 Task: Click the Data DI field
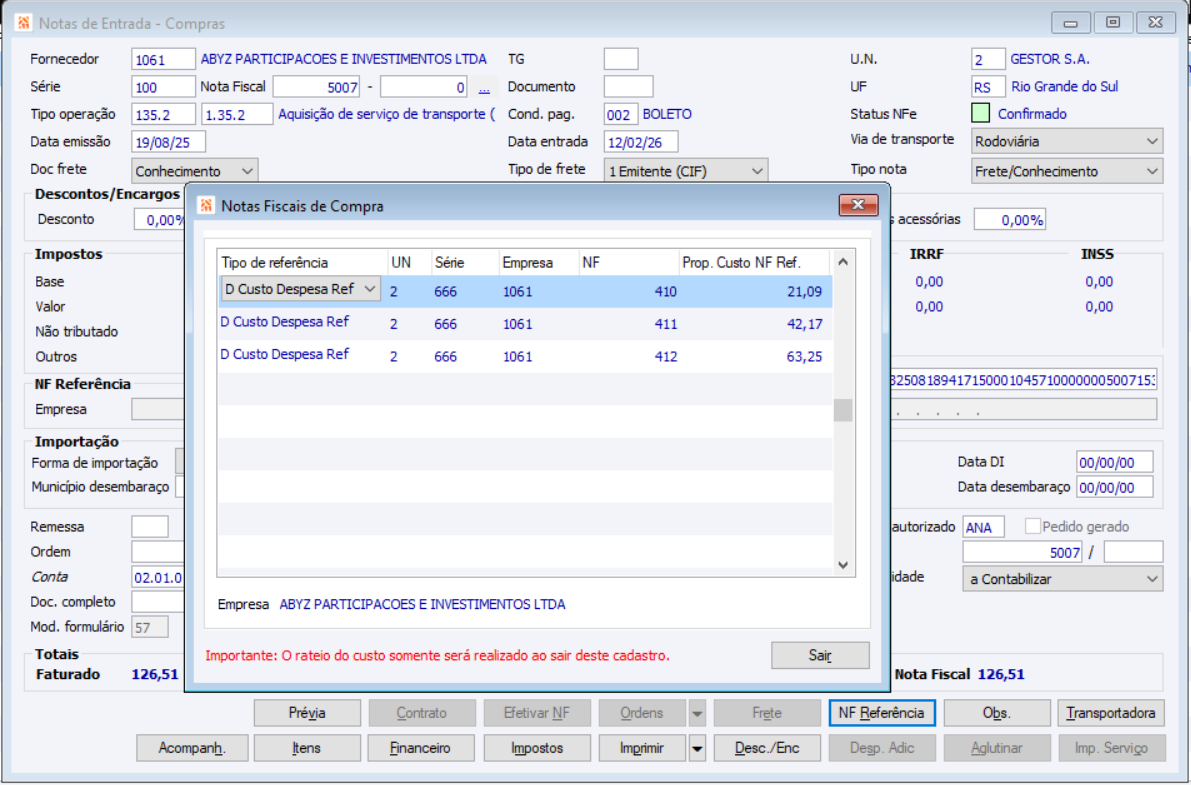1114,462
